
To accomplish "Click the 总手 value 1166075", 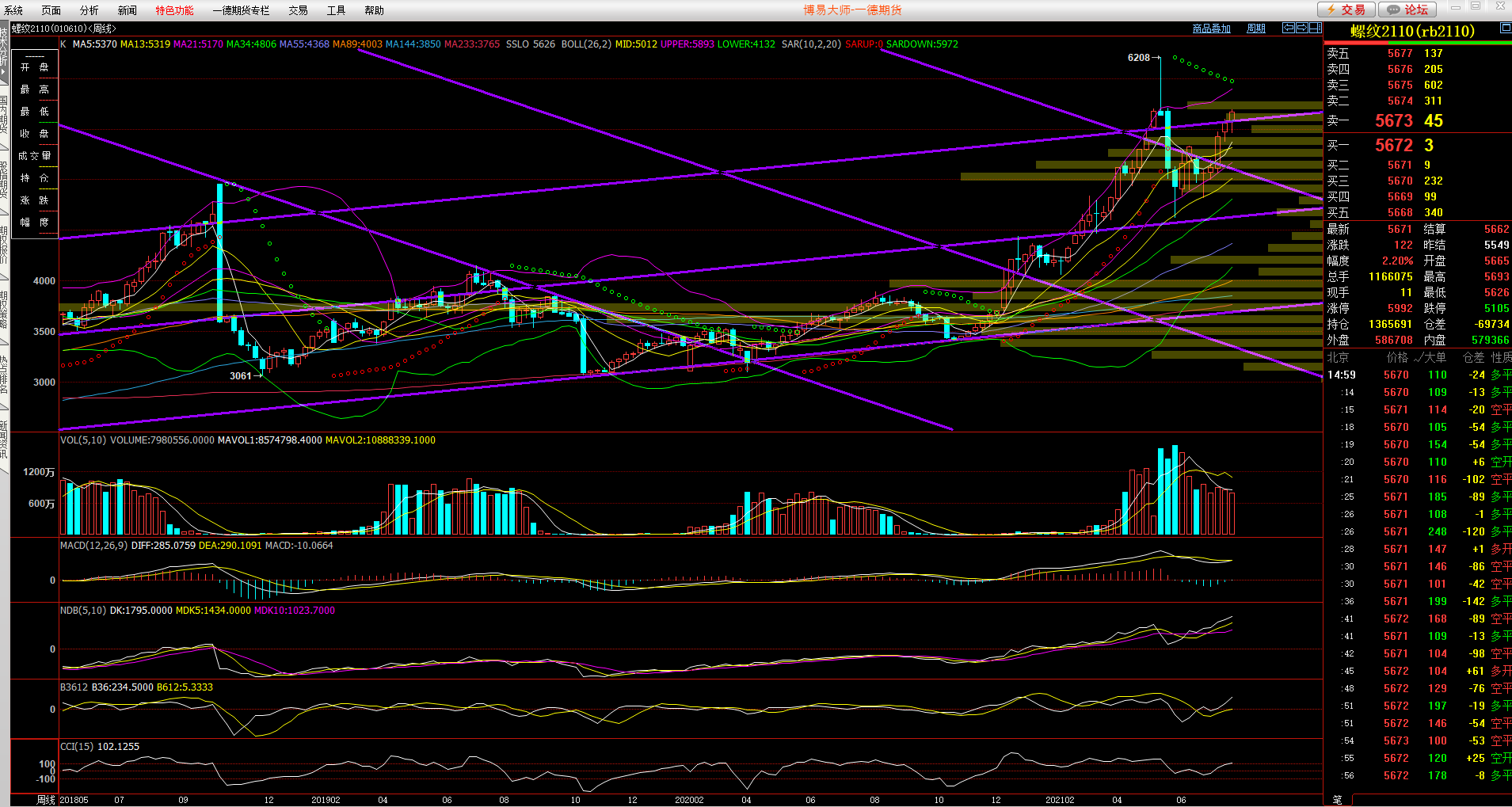I will (1390, 276).
